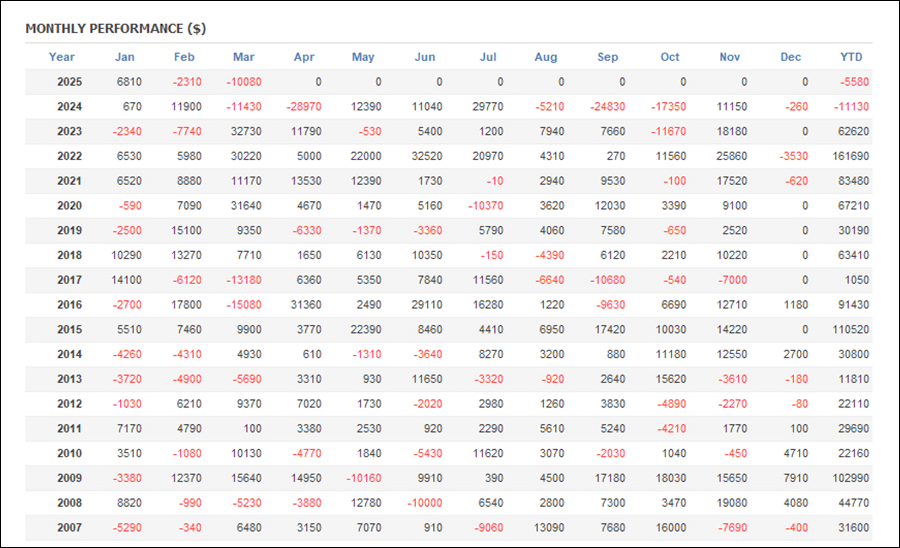Click the 32730 value in 2023 Mar
The image size is (900, 548).
(246, 131)
